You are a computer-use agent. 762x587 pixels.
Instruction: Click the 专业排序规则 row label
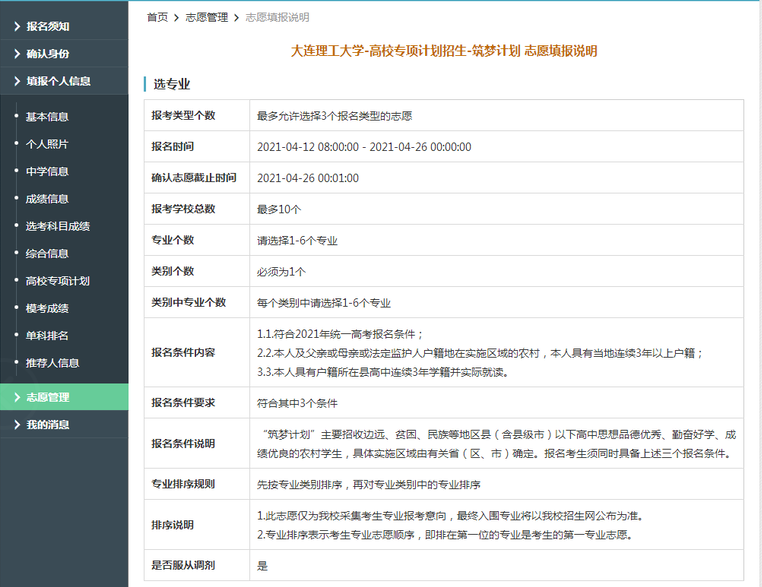click(x=183, y=483)
